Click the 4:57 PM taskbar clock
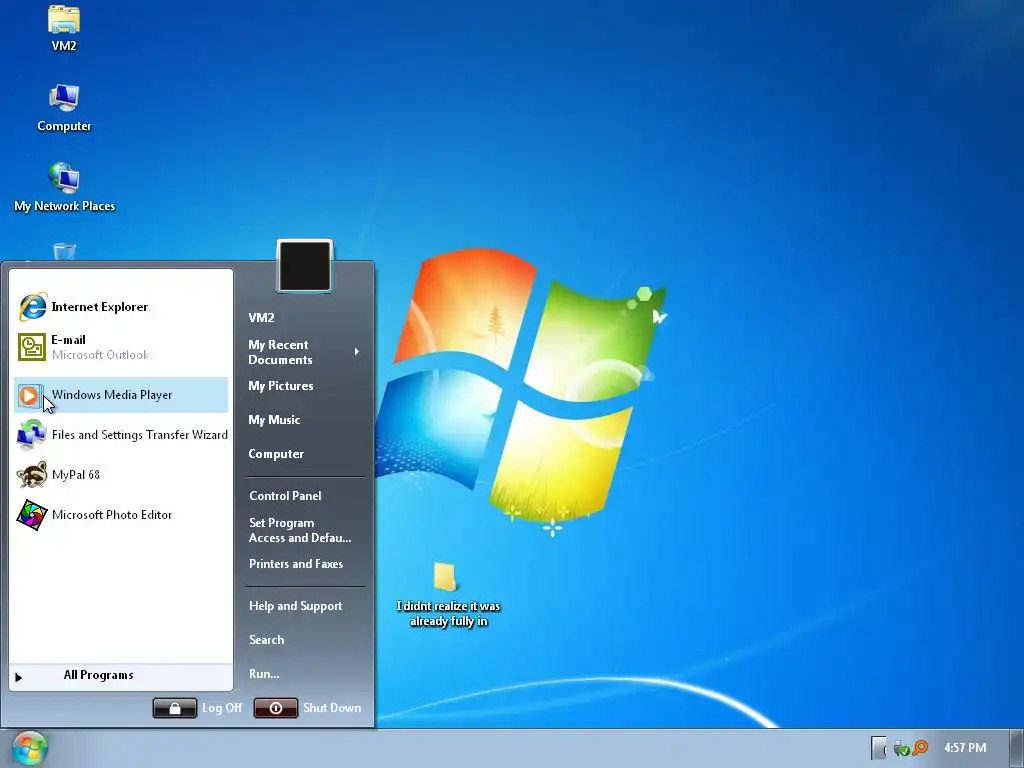 coord(965,748)
